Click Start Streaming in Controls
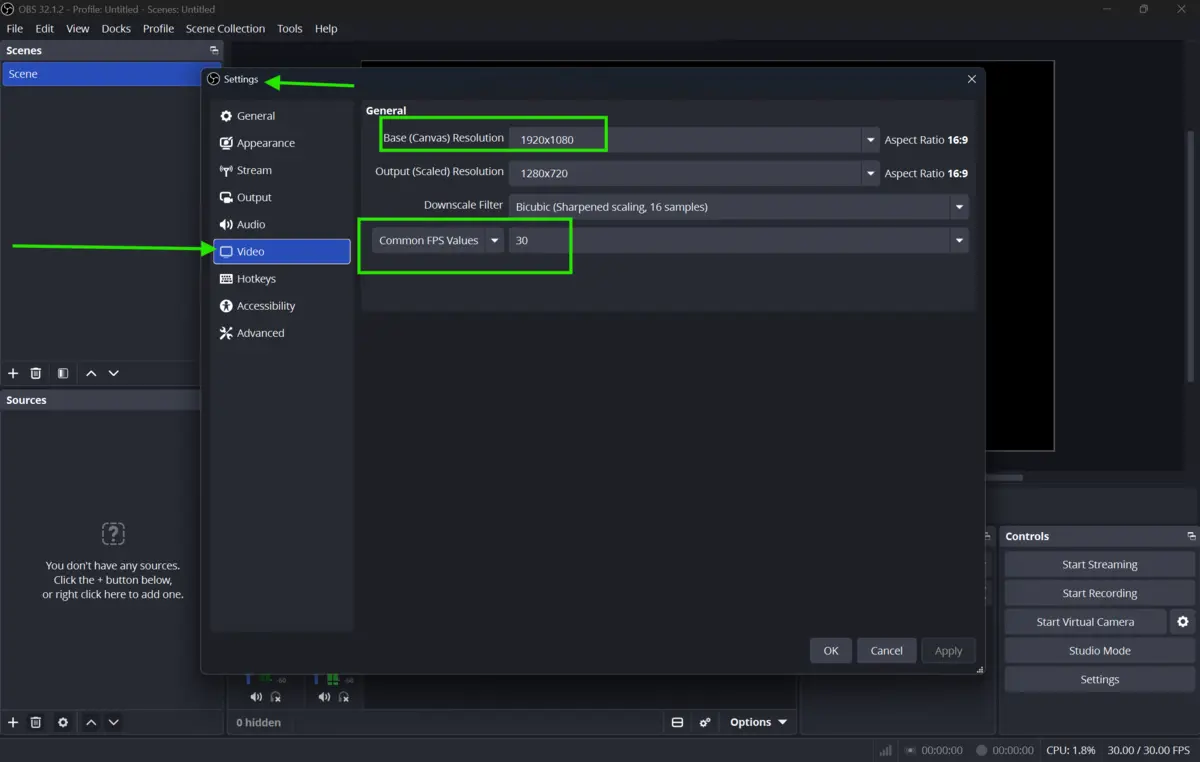This screenshot has width=1200, height=762. (x=1100, y=564)
